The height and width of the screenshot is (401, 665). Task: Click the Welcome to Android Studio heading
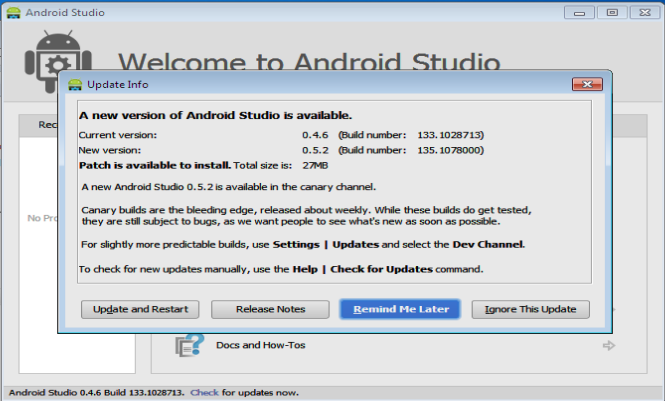point(309,62)
